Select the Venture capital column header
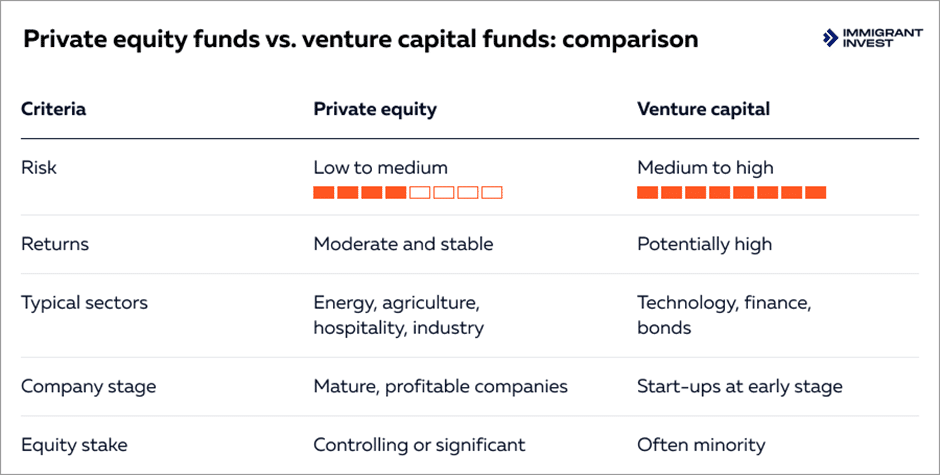The height and width of the screenshot is (475, 940). click(x=703, y=109)
